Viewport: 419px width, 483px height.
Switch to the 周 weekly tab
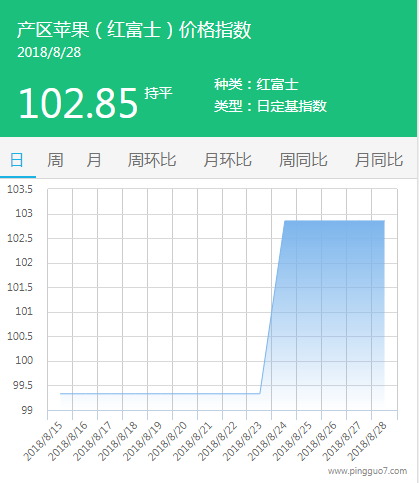(55, 160)
